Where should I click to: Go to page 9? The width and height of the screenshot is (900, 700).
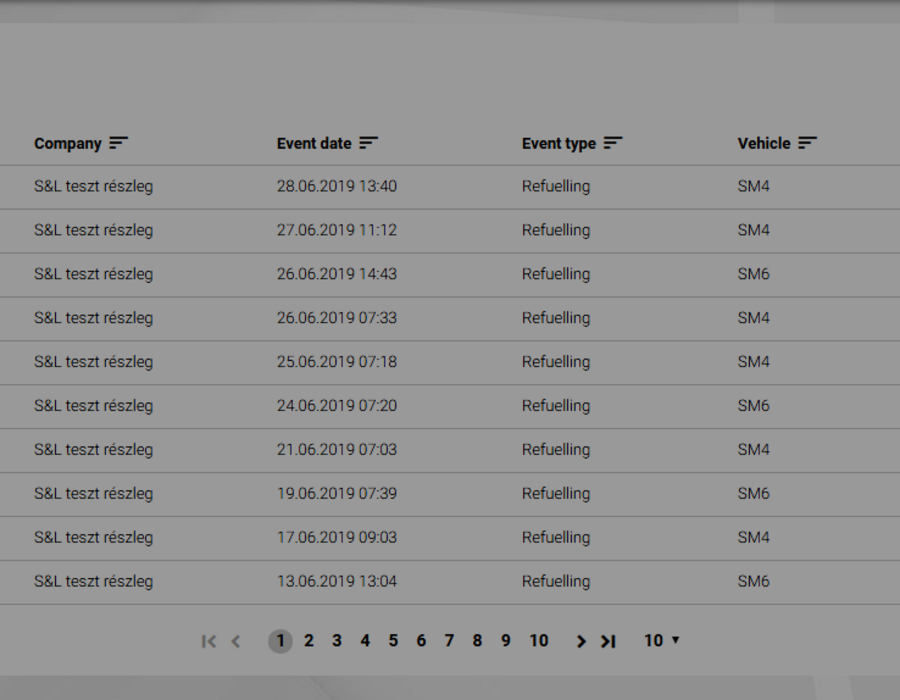pyautogui.click(x=505, y=640)
